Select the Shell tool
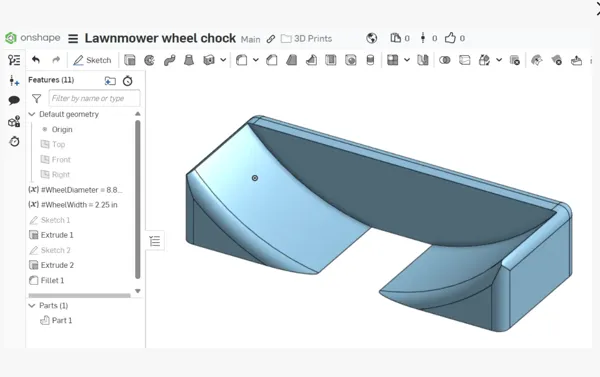Viewport: 600px width, 377px height. (331, 60)
